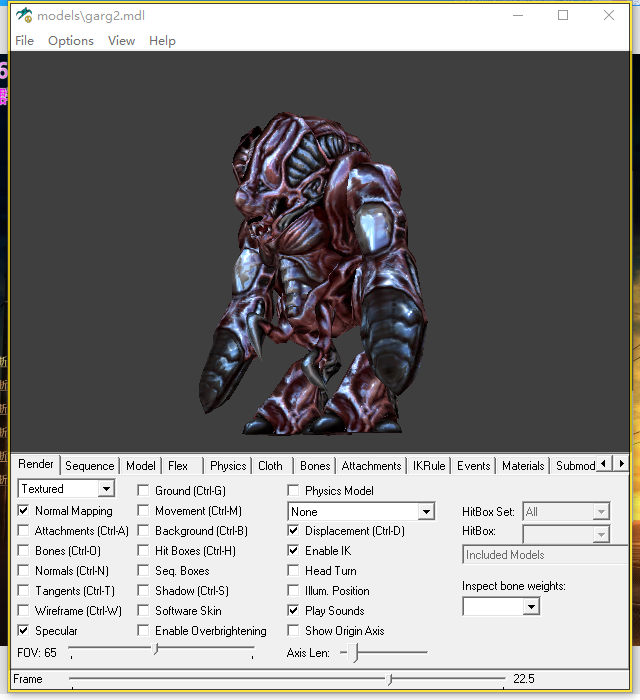
Task: Open the HitBox dropdown
Action: pos(566,534)
